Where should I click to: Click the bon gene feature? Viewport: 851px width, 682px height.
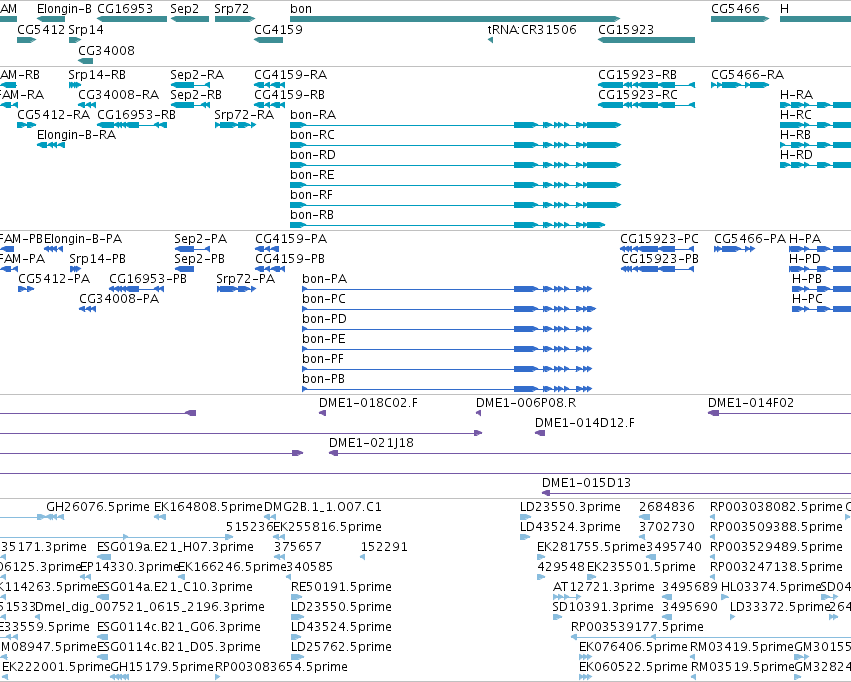(x=455, y=19)
